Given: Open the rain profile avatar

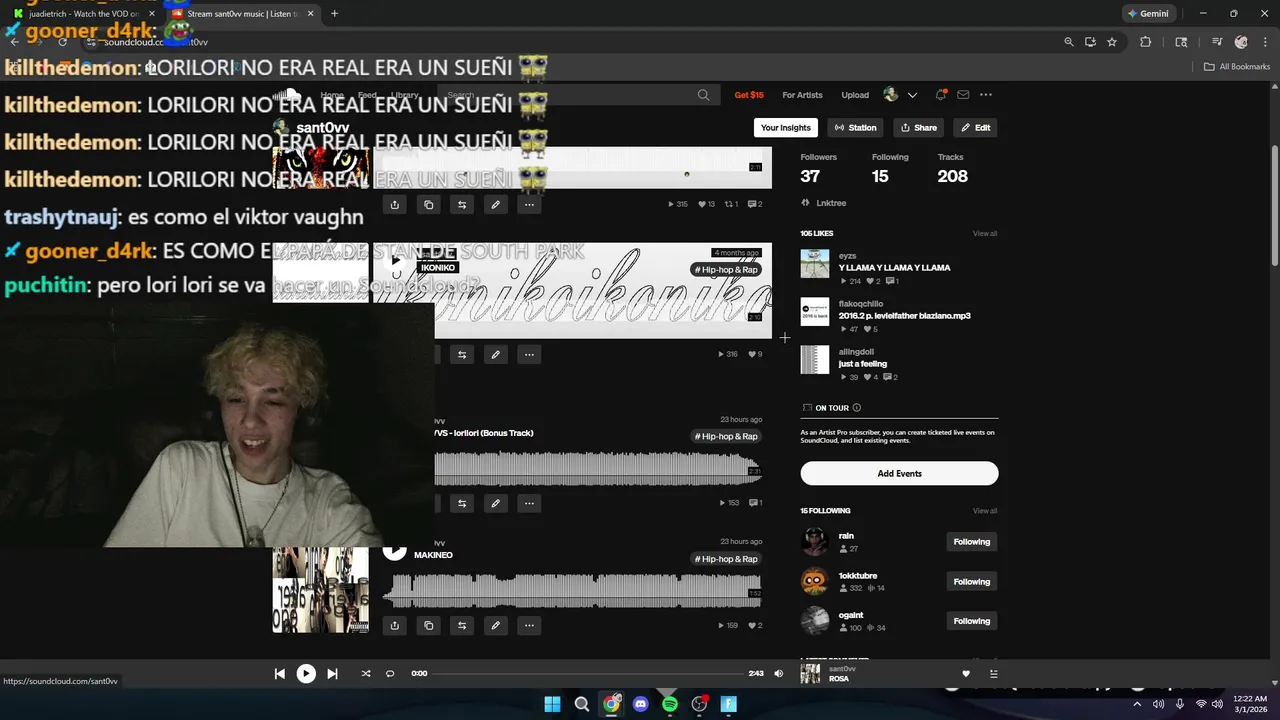Looking at the screenshot, I should (x=815, y=542).
